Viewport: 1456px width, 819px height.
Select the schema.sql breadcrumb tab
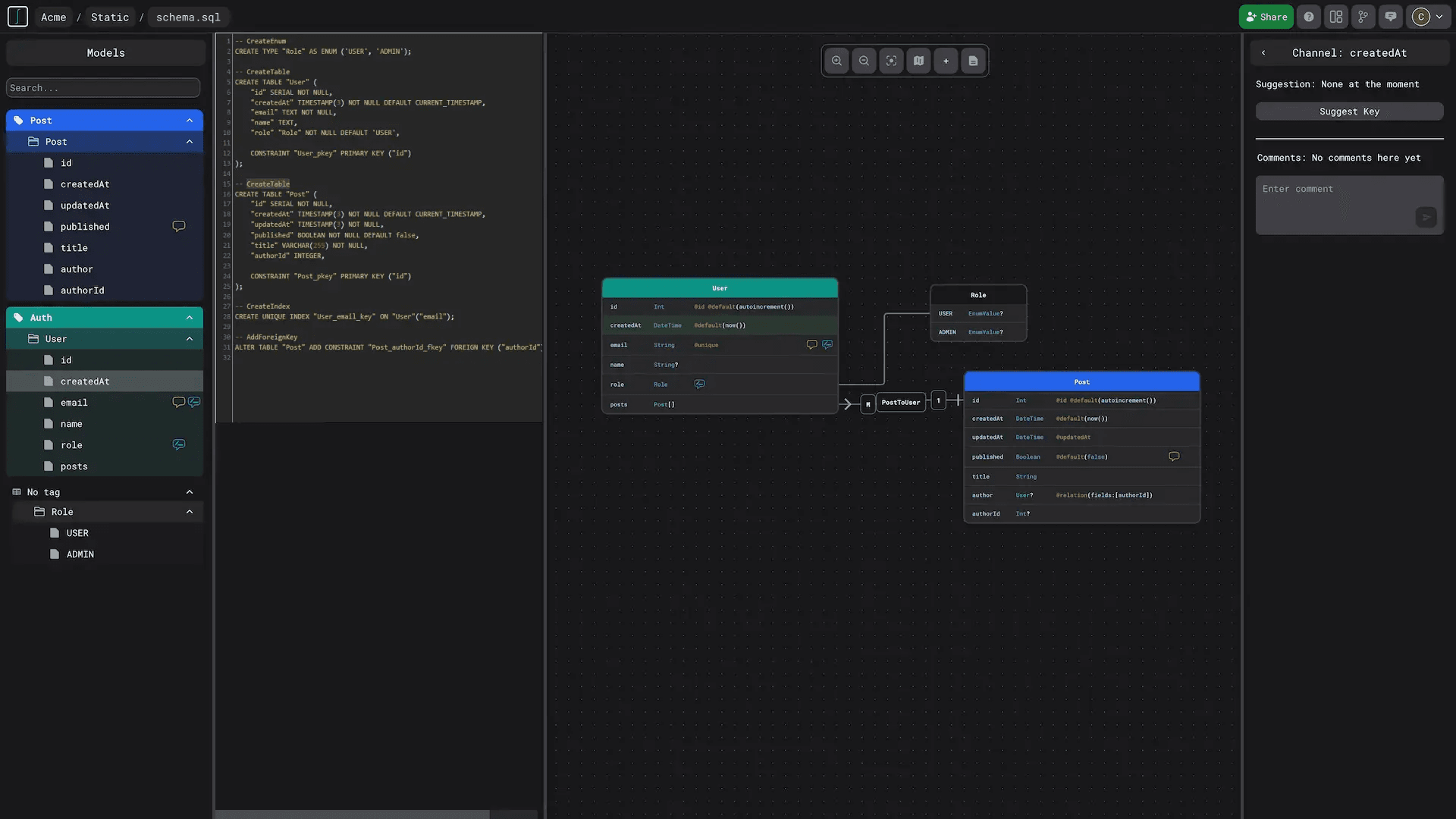(188, 16)
